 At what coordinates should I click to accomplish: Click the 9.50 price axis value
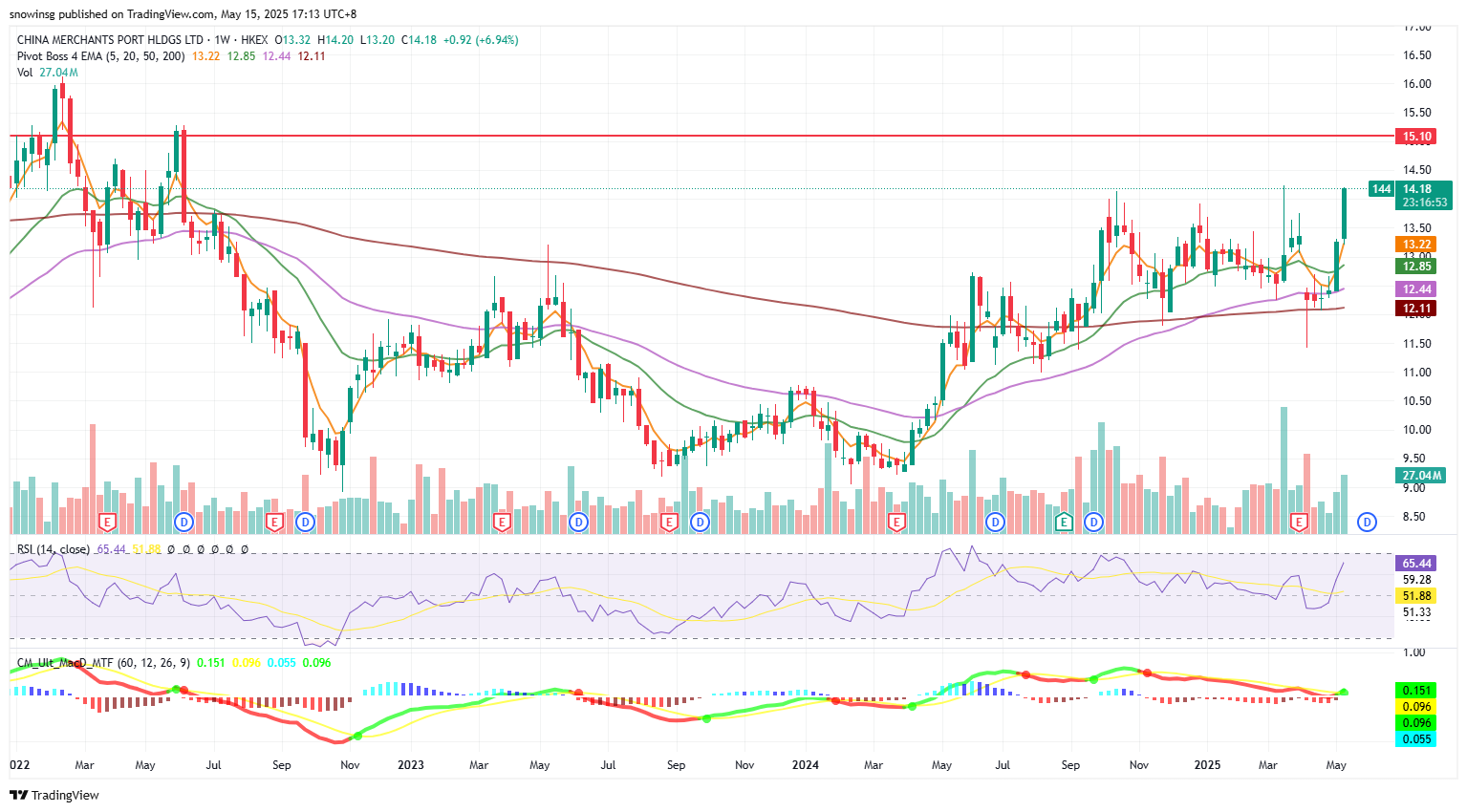coord(1416,459)
